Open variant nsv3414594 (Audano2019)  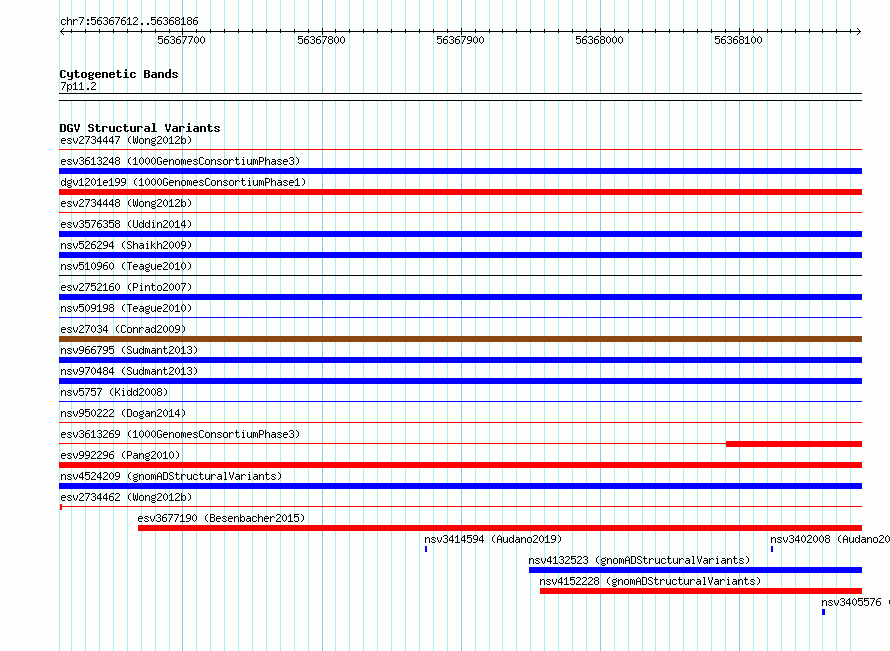(493, 539)
